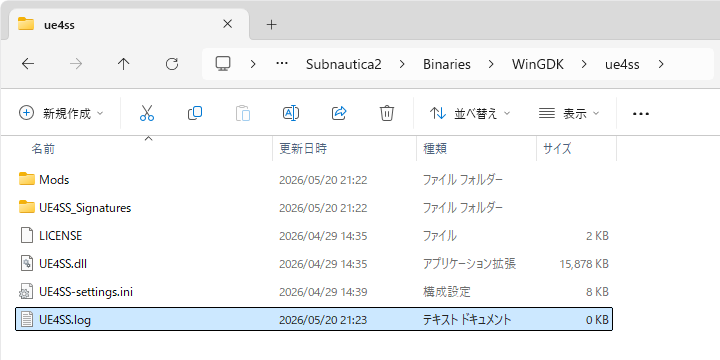Click the LICENSE file icon
This screenshot has width=720, height=360.
coord(27,236)
